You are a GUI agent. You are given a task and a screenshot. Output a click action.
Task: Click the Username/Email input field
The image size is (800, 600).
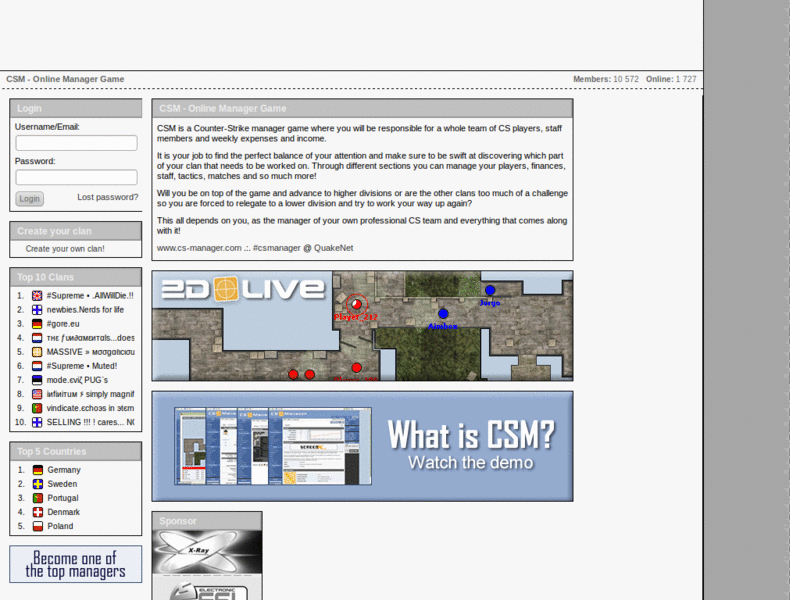click(x=77, y=143)
